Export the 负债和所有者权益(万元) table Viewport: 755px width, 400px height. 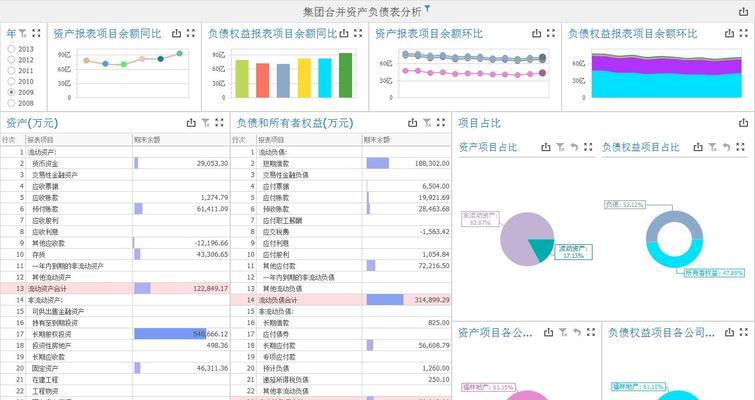click(x=413, y=123)
